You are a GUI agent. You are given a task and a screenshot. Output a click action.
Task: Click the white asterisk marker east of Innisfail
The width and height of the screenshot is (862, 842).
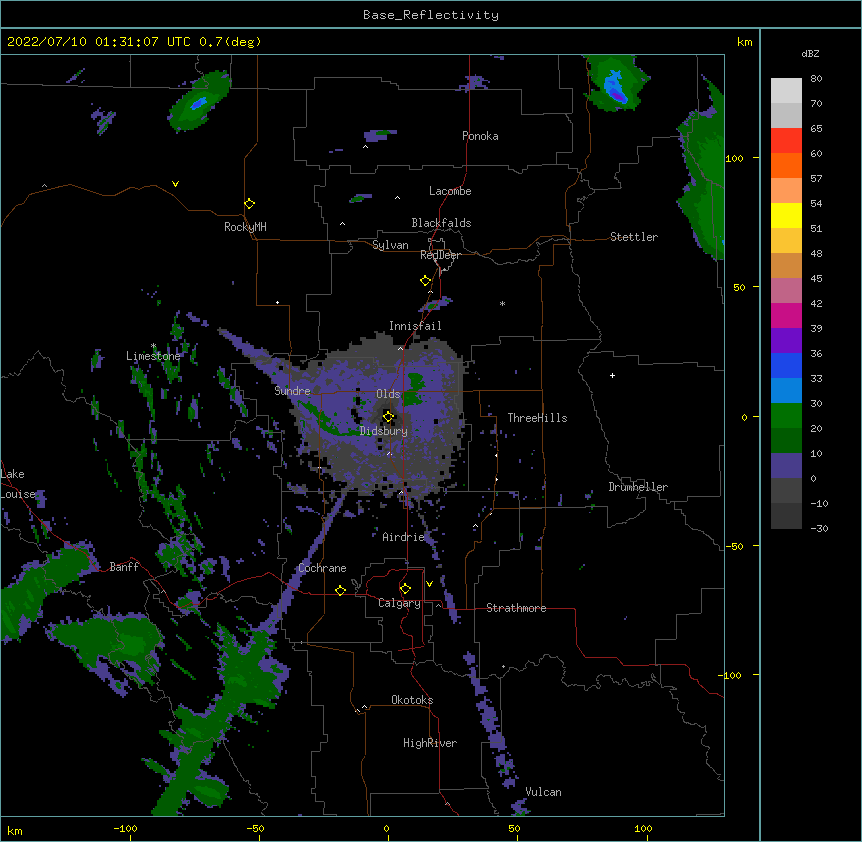502,303
